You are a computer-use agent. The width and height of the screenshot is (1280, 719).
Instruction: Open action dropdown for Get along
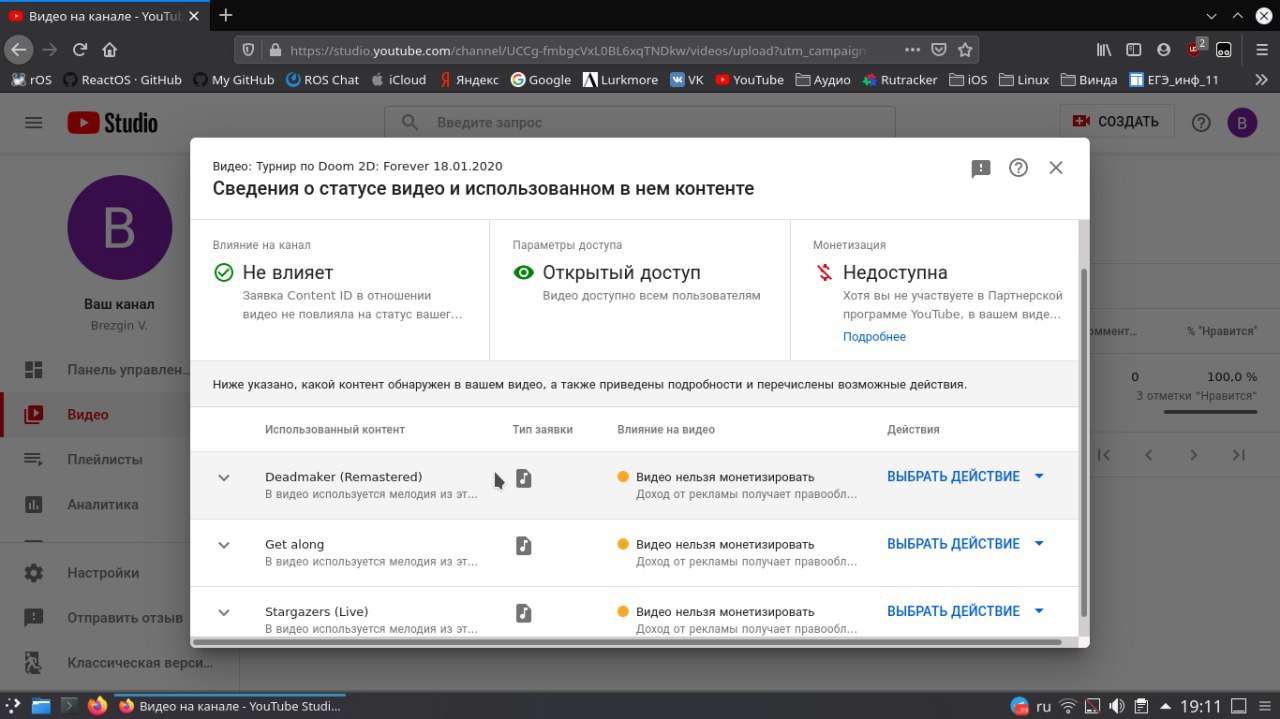pyautogui.click(x=965, y=544)
